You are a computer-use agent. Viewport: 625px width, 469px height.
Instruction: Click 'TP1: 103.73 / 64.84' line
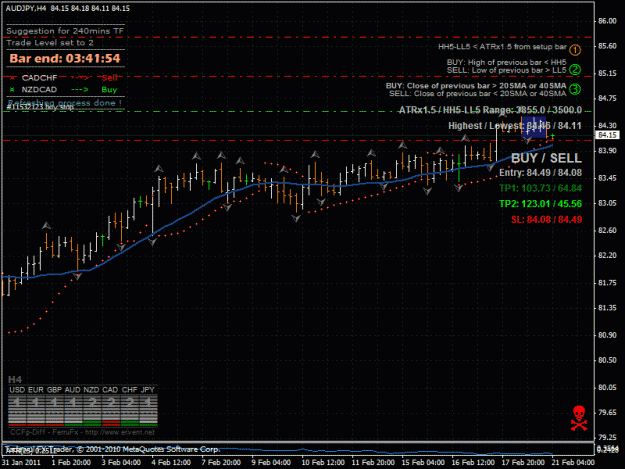(540, 188)
